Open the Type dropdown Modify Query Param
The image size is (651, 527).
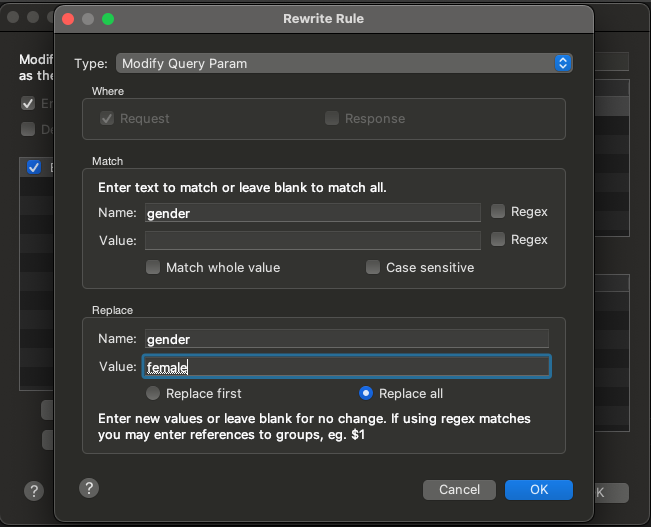tap(344, 63)
